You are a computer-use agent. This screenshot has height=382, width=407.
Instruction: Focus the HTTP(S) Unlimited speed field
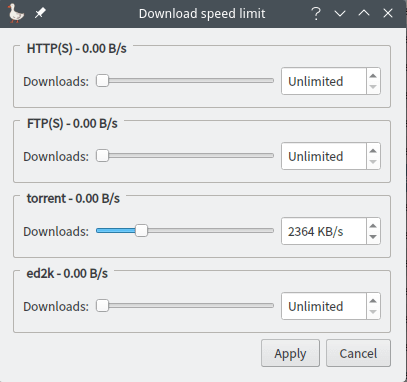324,81
